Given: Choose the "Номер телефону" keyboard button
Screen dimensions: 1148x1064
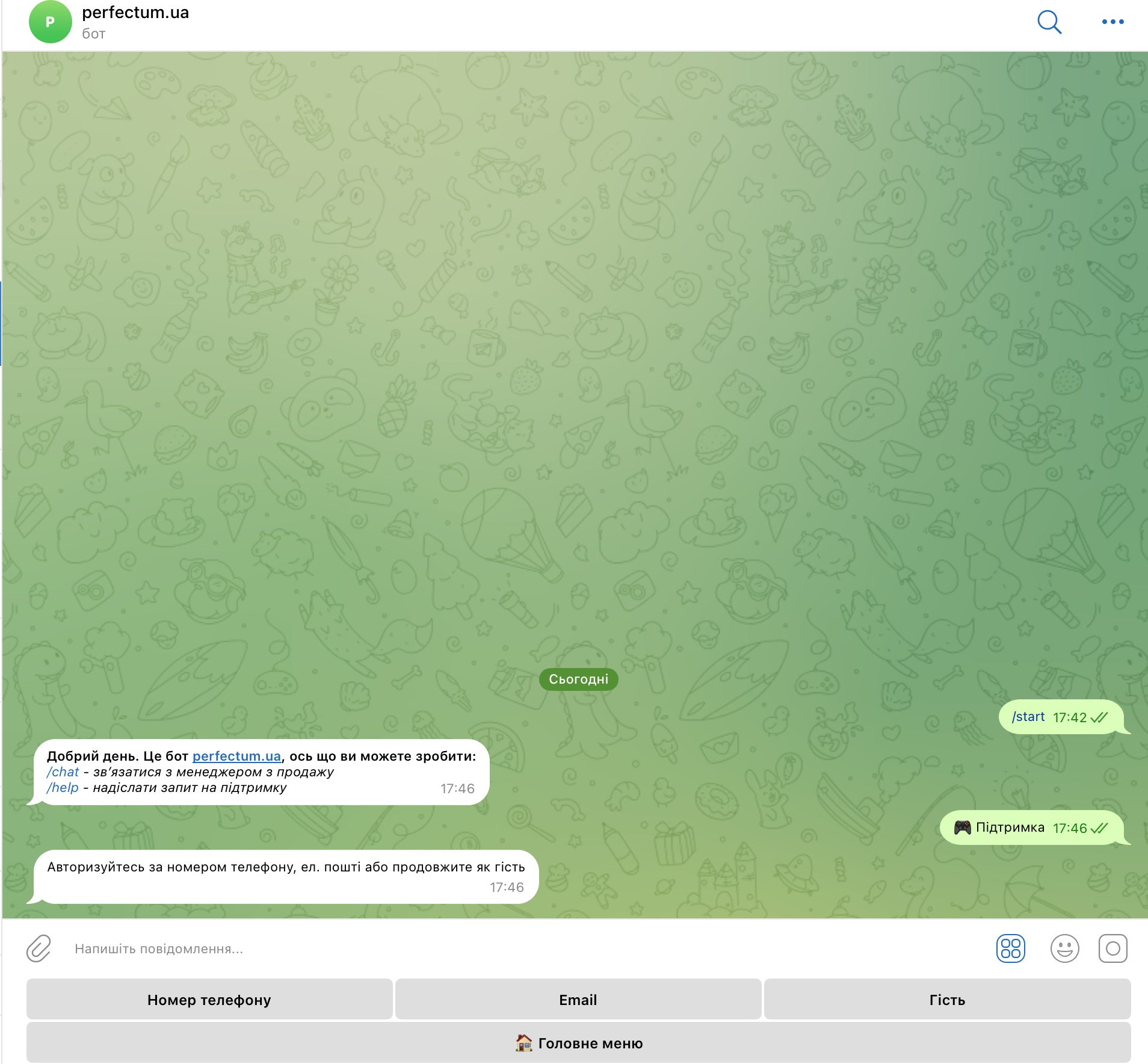Looking at the screenshot, I should (x=209, y=999).
